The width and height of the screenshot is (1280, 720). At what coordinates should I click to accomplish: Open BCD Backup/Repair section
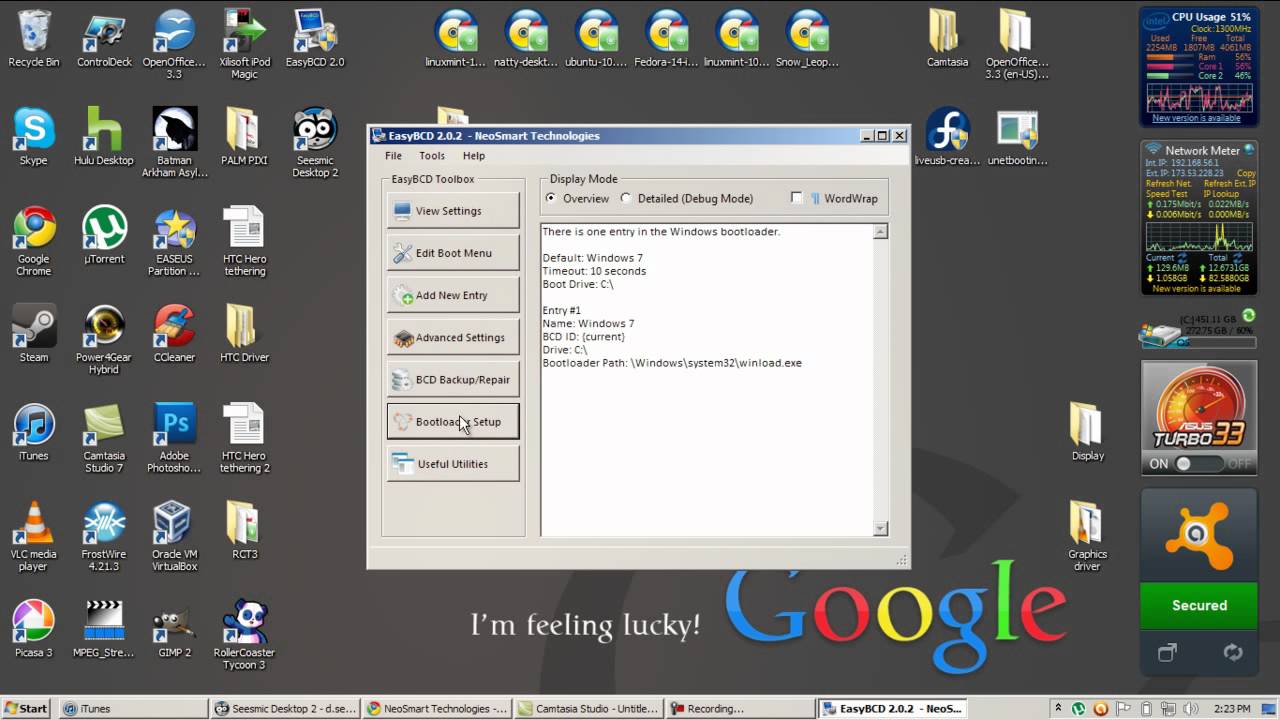click(453, 379)
